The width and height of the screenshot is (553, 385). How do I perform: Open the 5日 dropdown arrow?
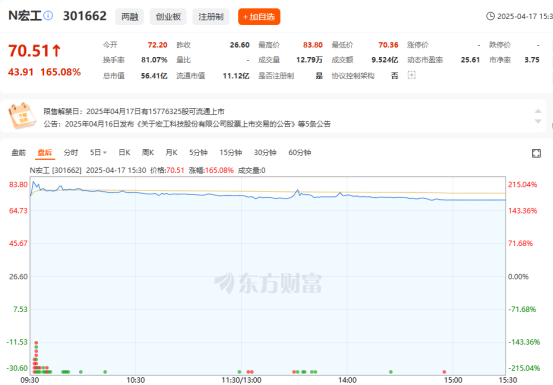pyautogui.click(x=105, y=153)
